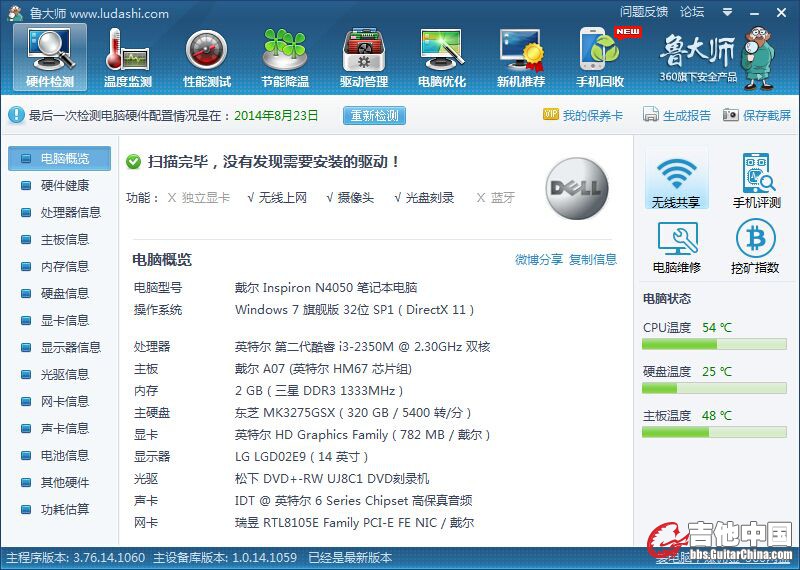Click the 2014年8月23日 detection date
800x570 pixels.
point(276,115)
